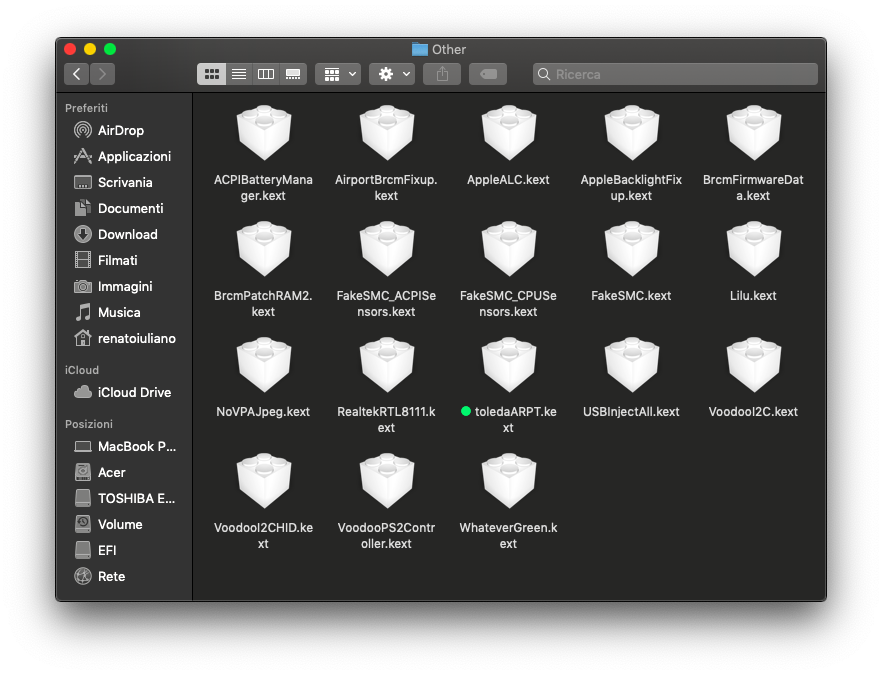Switch to column view mode
Viewport: 882px width, 675px height.
point(266,74)
